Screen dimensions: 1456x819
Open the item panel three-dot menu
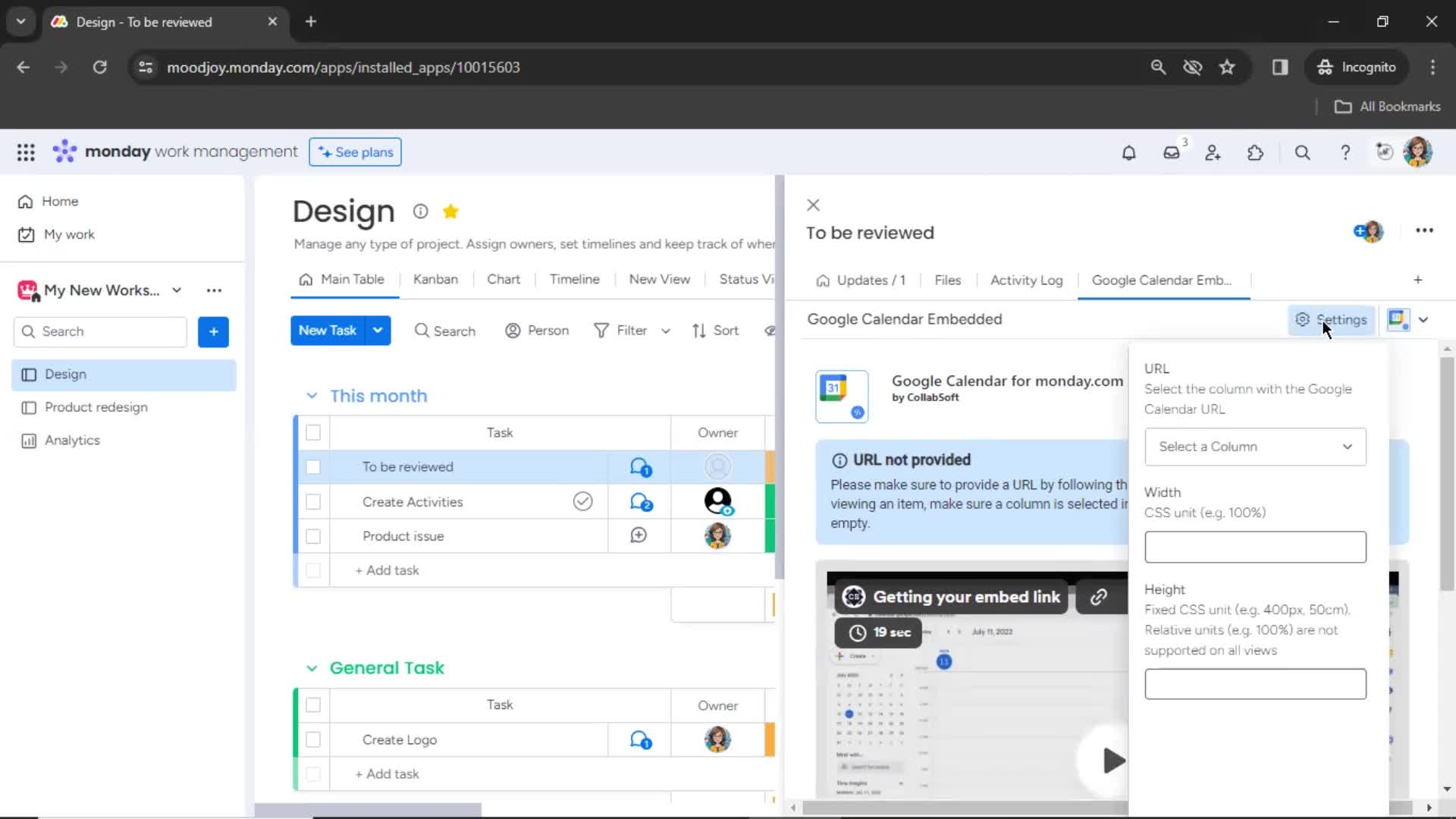tap(1424, 231)
